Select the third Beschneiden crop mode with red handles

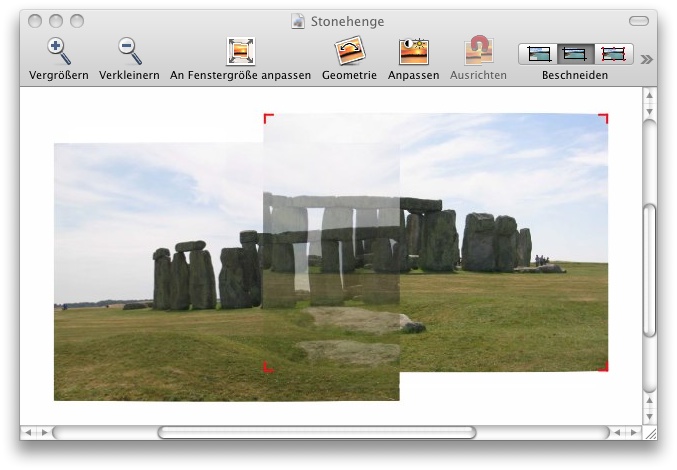614,54
